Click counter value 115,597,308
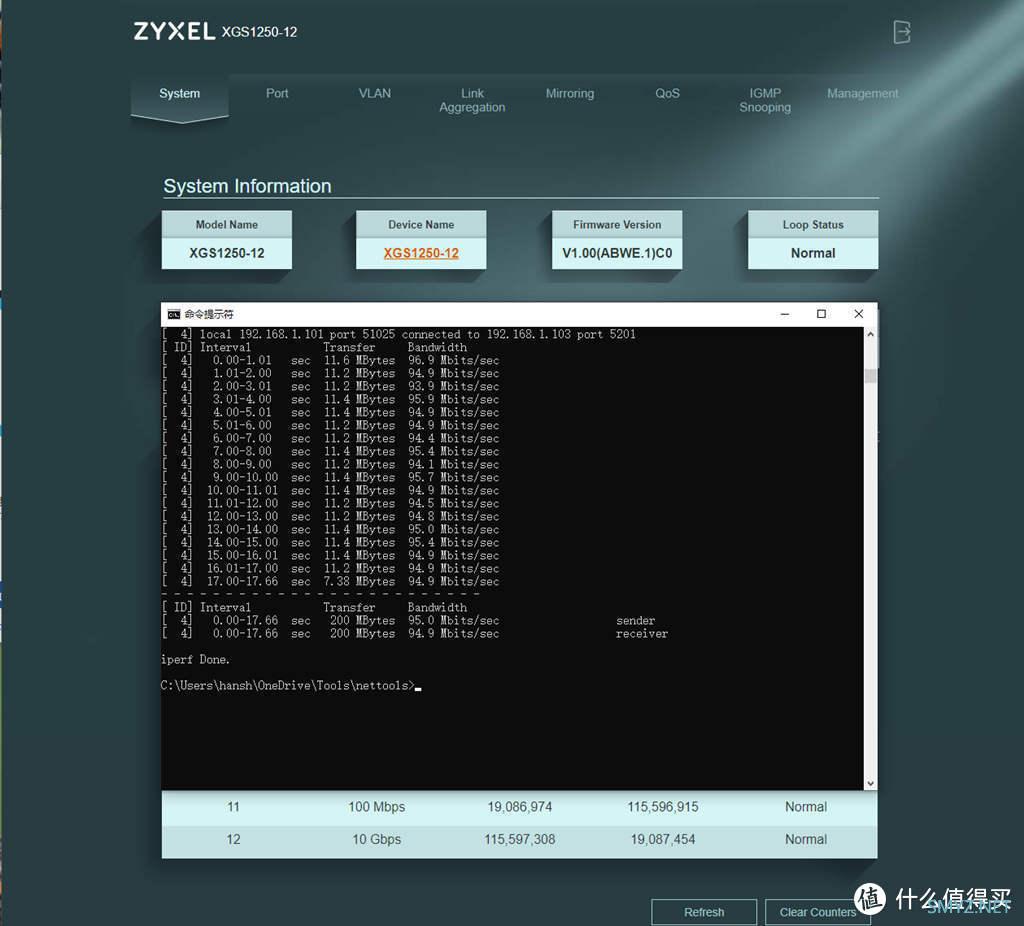 tap(520, 840)
